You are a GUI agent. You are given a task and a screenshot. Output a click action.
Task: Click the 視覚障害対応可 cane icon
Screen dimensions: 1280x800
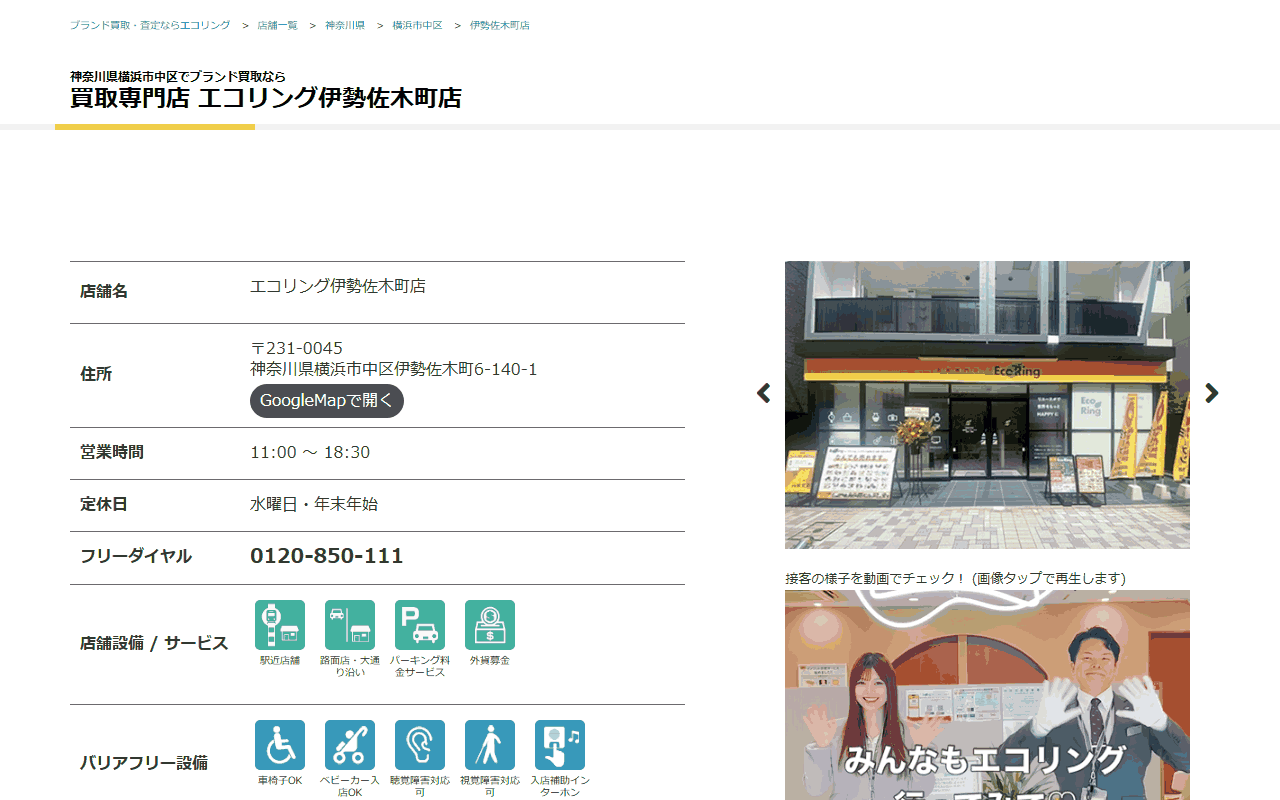pyautogui.click(x=490, y=745)
